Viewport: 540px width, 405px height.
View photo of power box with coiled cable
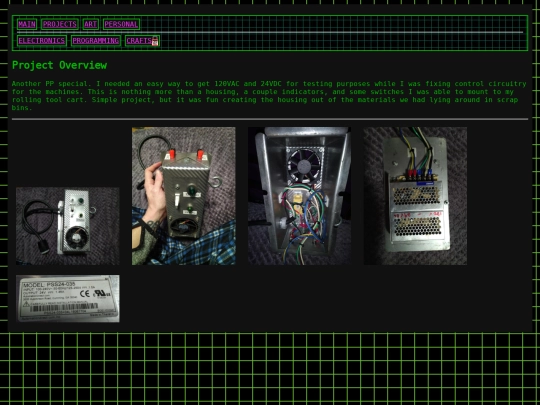(x=68, y=226)
